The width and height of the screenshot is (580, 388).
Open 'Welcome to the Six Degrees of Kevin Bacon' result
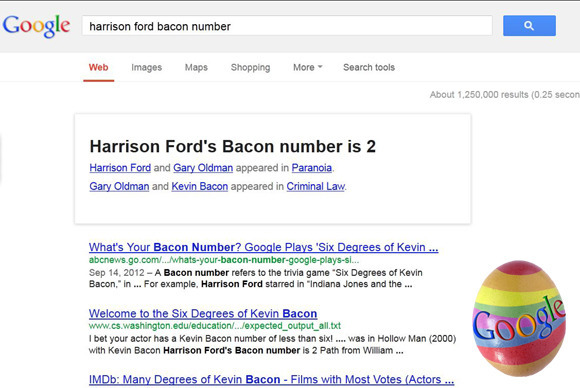[x=203, y=314]
